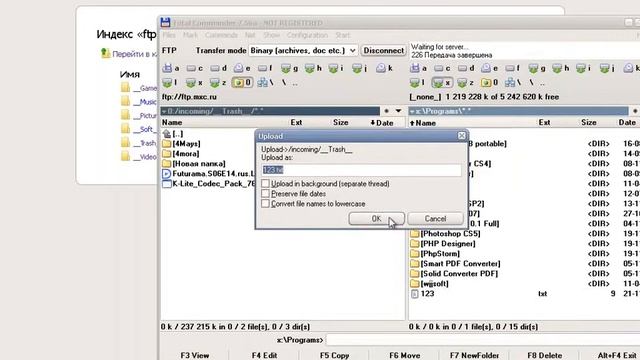The width and height of the screenshot is (640, 360).
Task: Go to root directory in right panel
Action: pyautogui.click(x=531, y=82)
